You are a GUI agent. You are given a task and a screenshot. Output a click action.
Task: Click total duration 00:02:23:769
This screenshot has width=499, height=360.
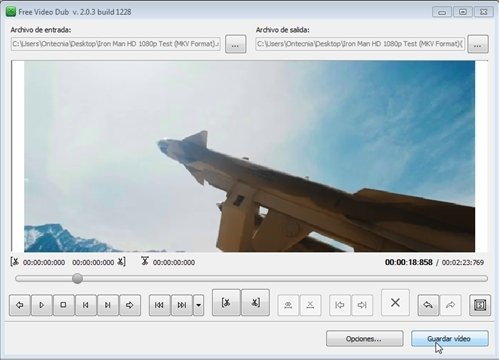pyautogui.click(x=463, y=262)
